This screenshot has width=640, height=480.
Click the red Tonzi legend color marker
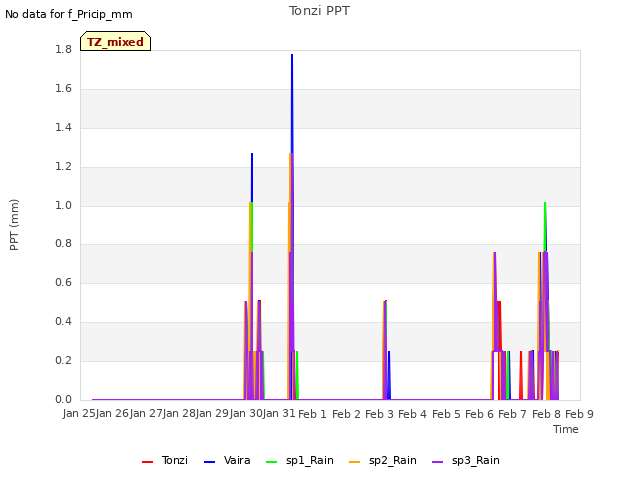[147, 462]
